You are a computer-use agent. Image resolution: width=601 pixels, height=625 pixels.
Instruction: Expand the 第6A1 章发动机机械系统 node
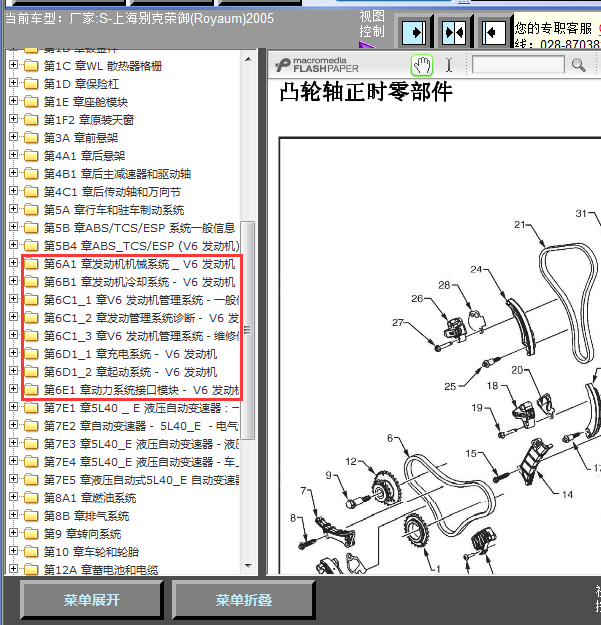[x=13, y=262]
